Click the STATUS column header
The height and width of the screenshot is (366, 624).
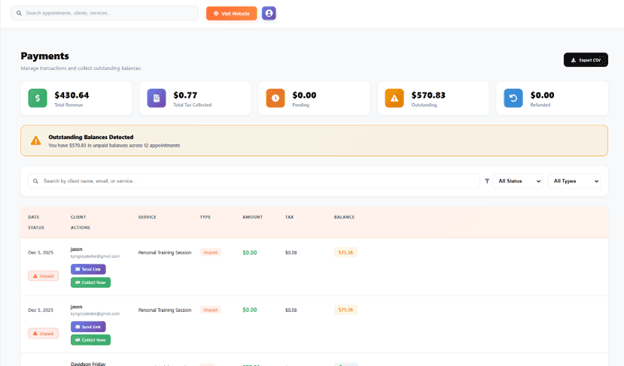[x=36, y=228]
